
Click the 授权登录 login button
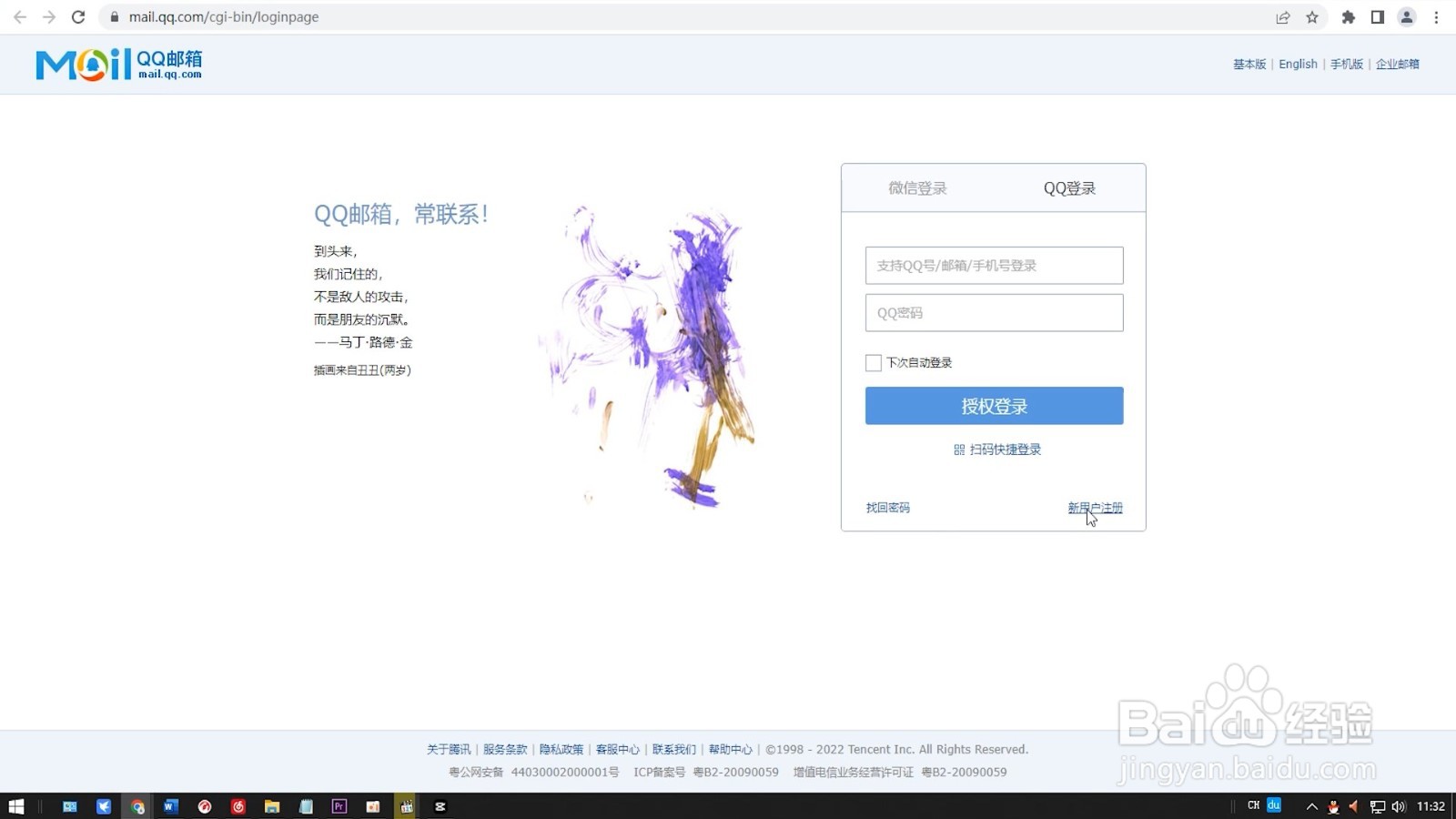(x=993, y=406)
